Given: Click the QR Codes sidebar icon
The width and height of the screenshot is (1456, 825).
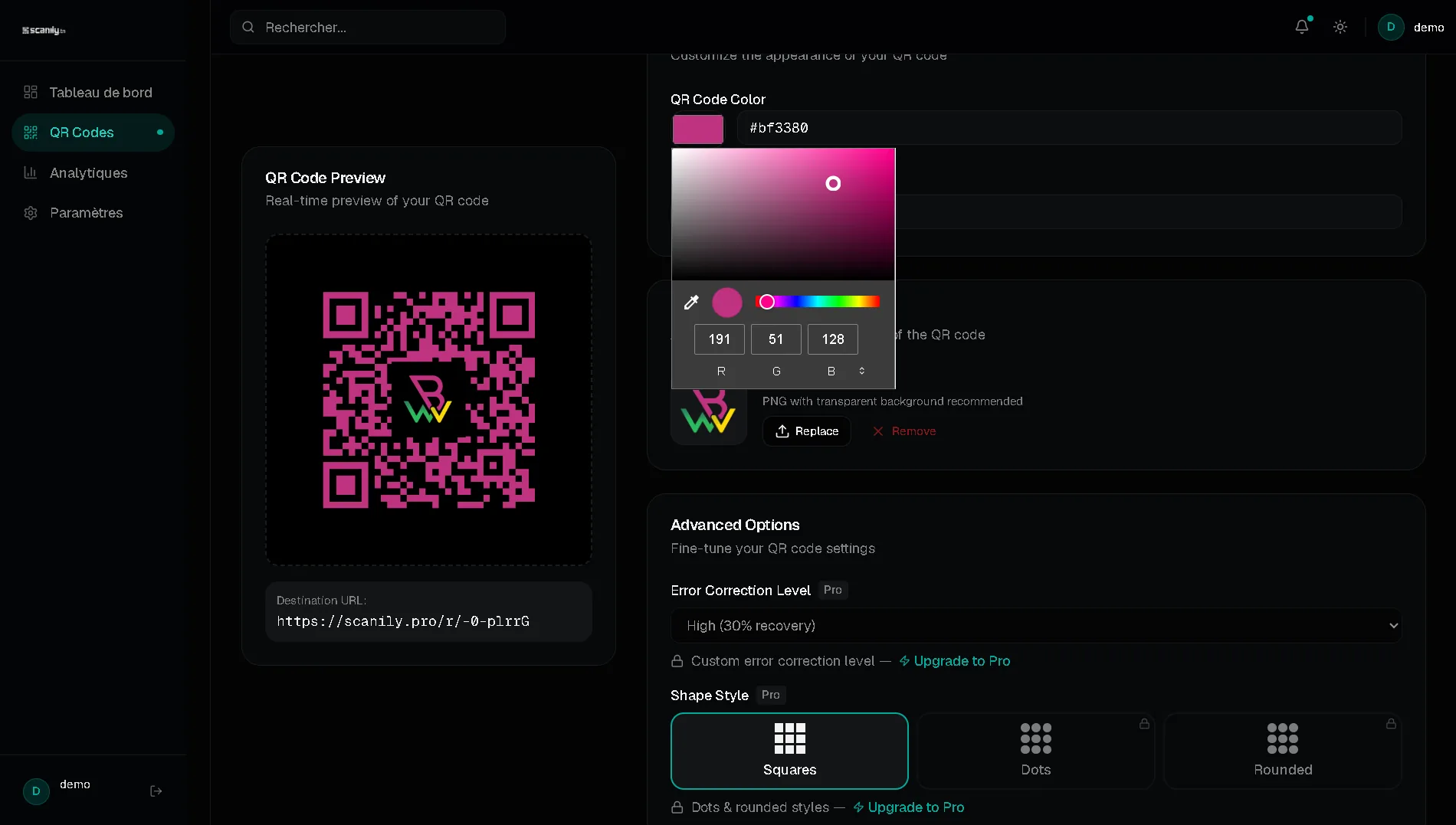Looking at the screenshot, I should [x=31, y=133].
